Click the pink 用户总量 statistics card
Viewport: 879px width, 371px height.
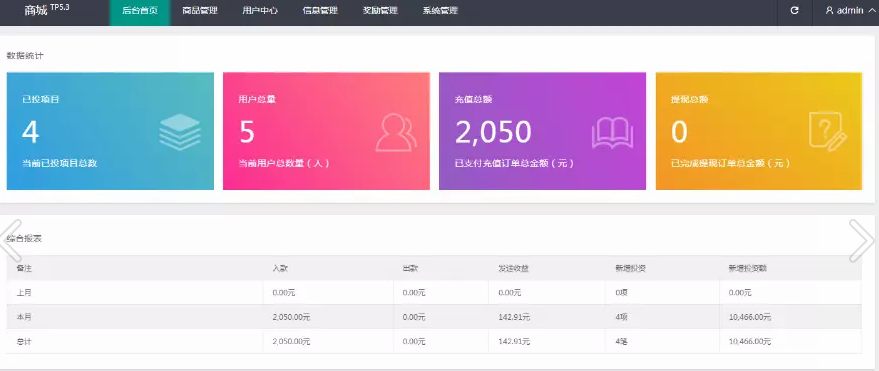[326, 131]
